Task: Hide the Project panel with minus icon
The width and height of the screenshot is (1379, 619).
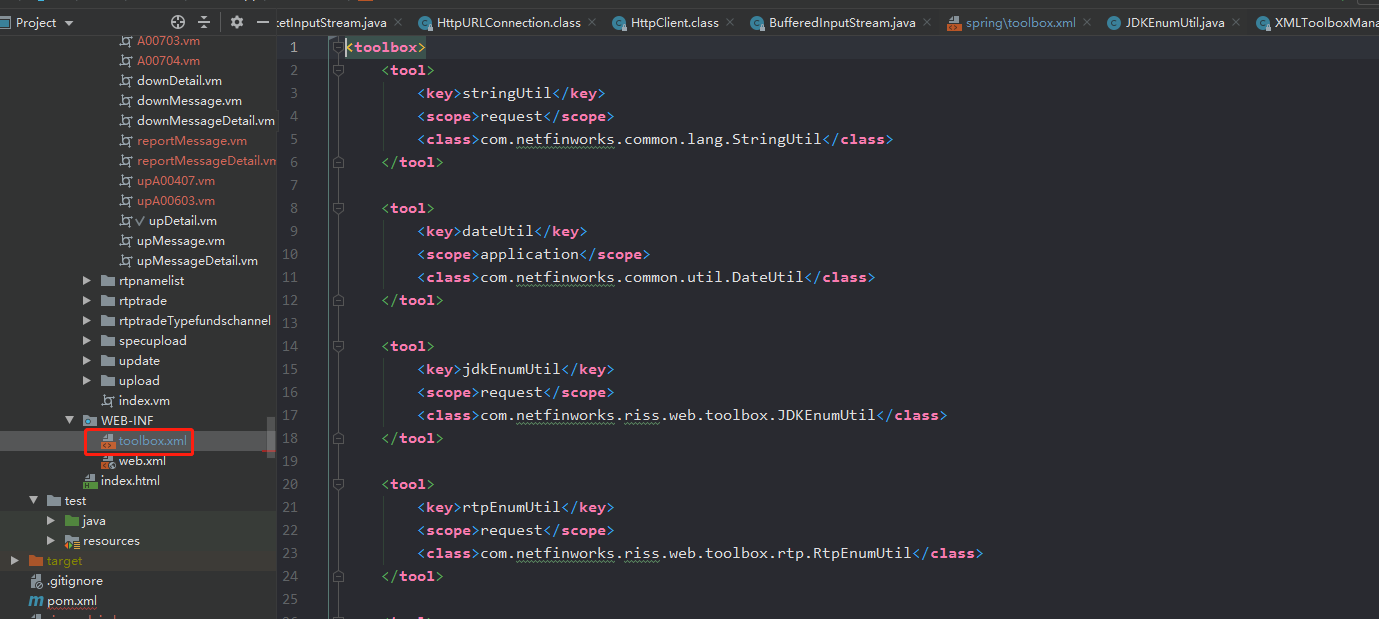Action: pos(262,22)
